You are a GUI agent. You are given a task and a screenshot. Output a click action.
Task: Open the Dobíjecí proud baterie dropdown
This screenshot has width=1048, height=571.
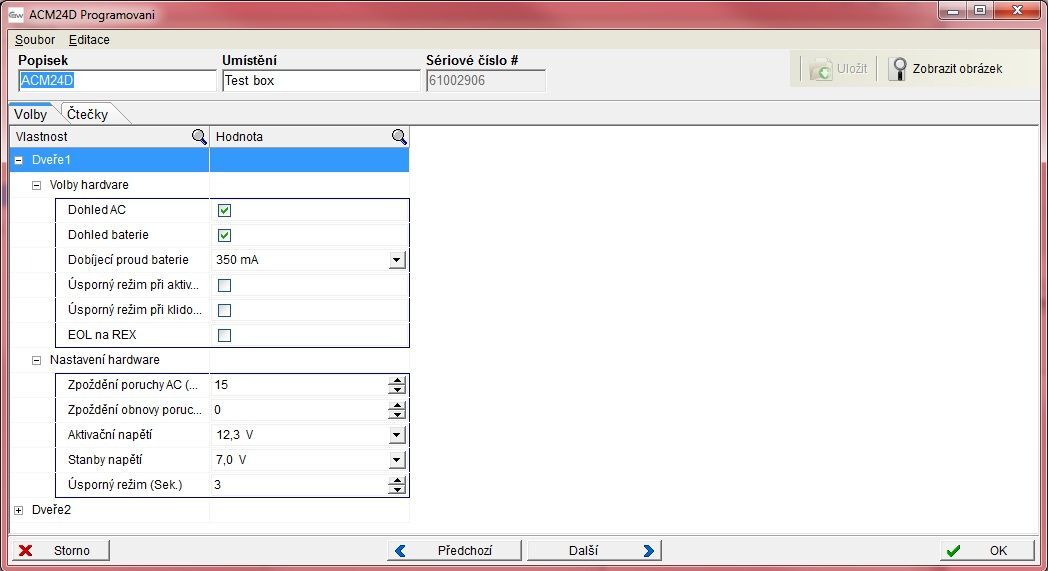tap(397, 260)
